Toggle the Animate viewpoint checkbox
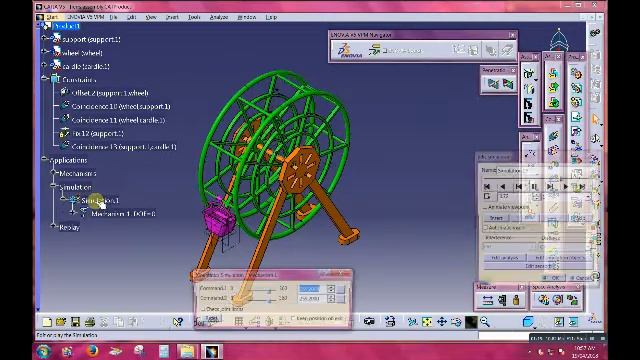640x360 pixels. pos(486,207)
